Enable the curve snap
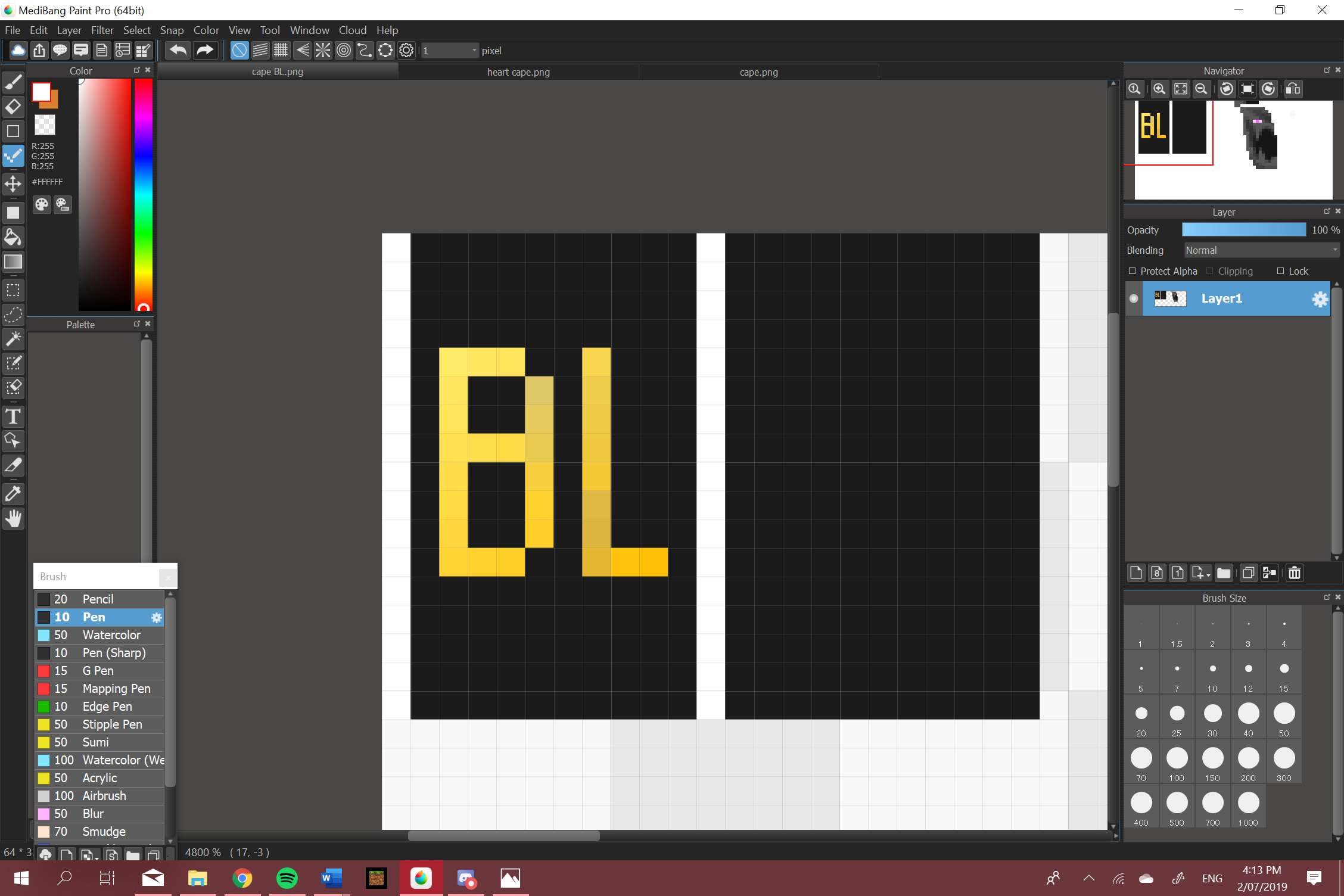This screenshot has width=1344, height=896. point(365,51)
